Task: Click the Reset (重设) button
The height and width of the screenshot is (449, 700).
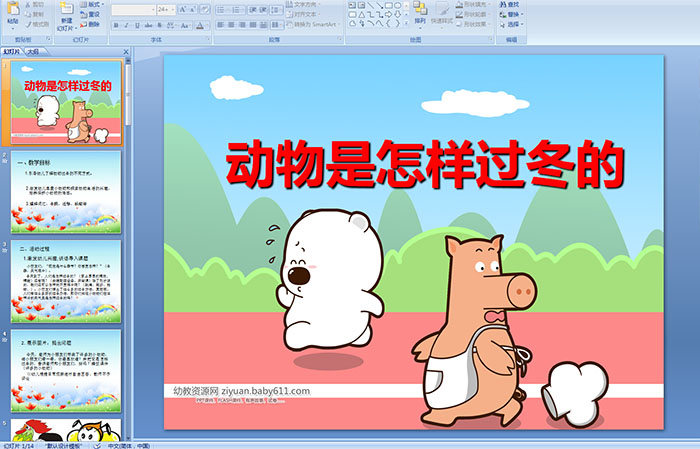Action: 93,15
